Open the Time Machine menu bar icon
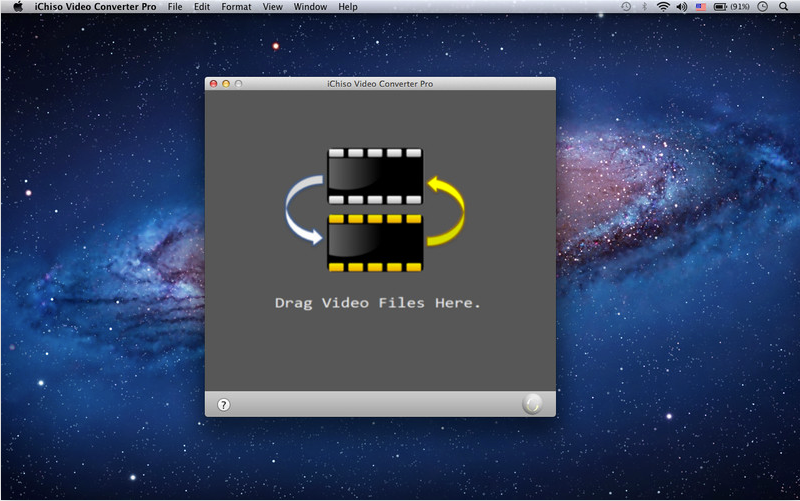800x501 pixels. (626, 7)
